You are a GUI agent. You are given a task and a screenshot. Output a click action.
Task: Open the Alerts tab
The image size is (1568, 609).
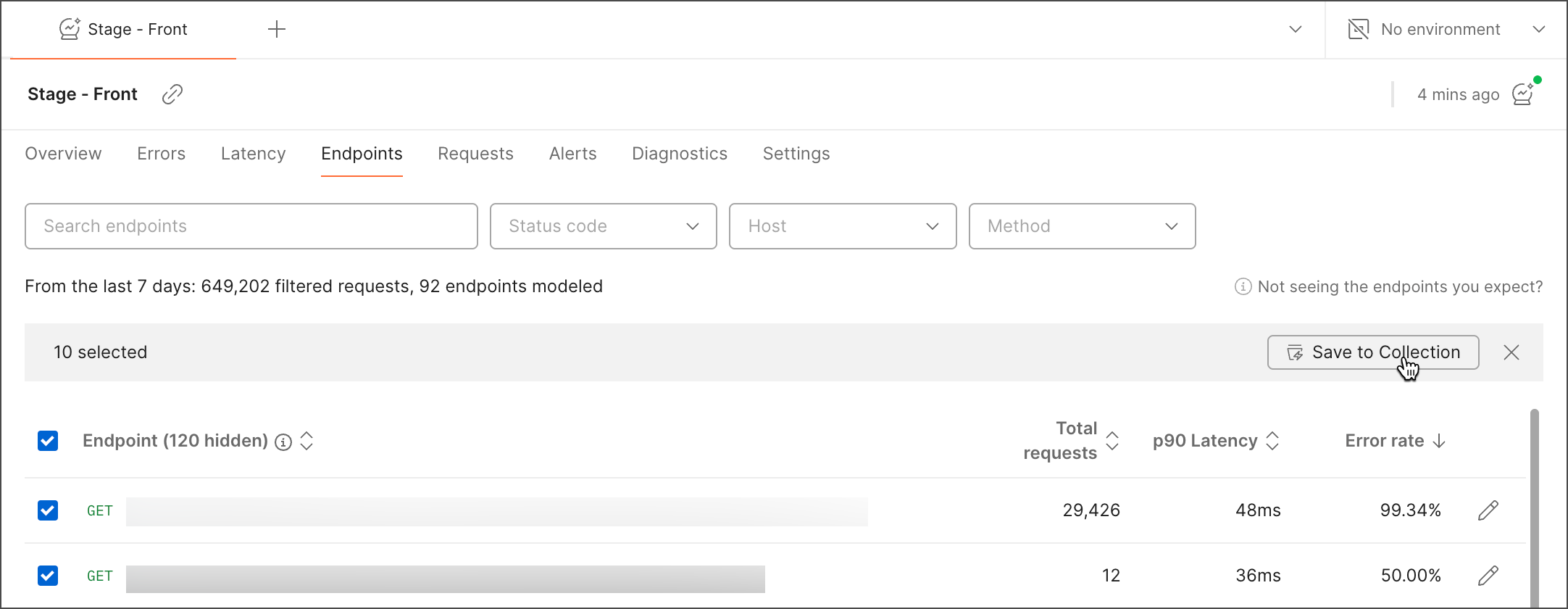[572, 154]
